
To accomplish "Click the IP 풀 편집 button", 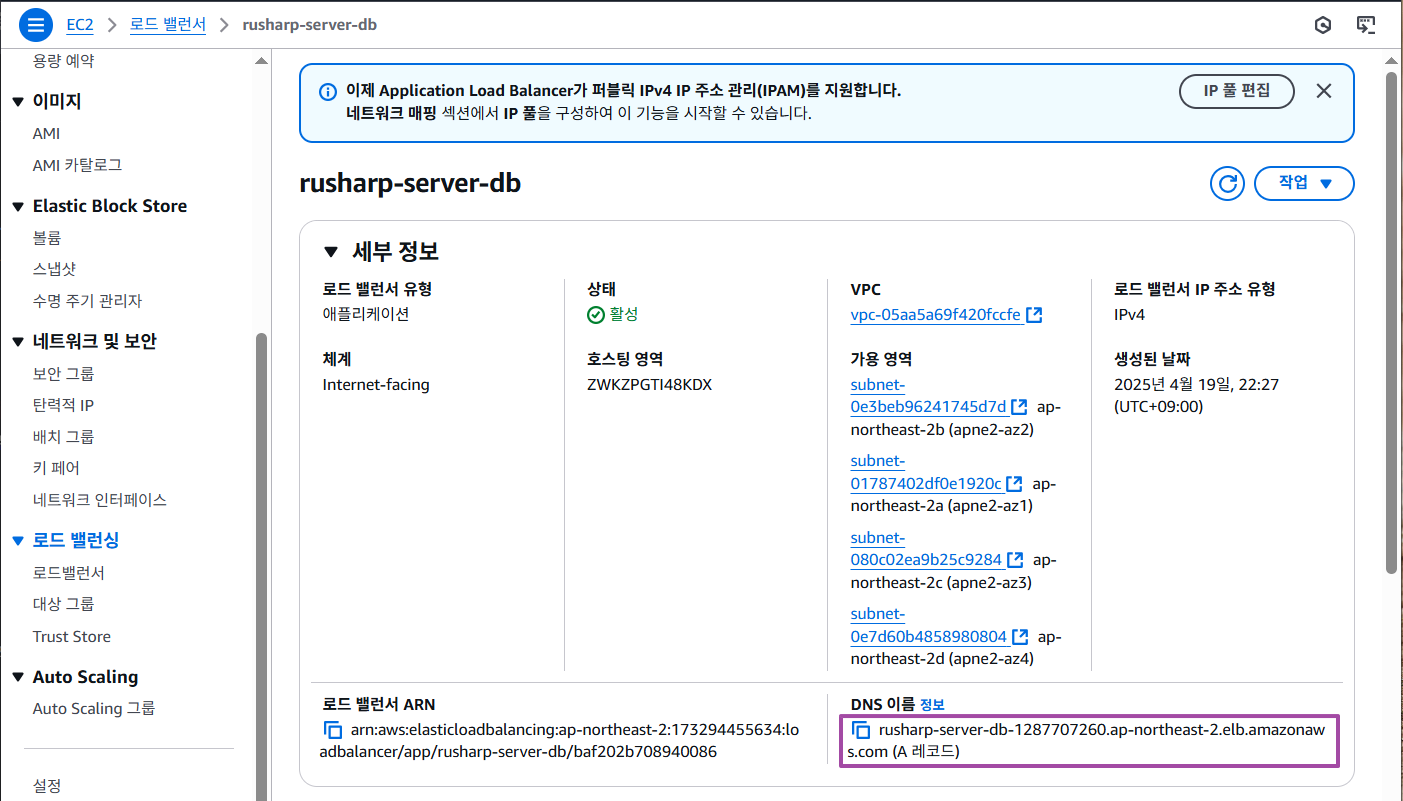I will click(x=1237, y=91).
